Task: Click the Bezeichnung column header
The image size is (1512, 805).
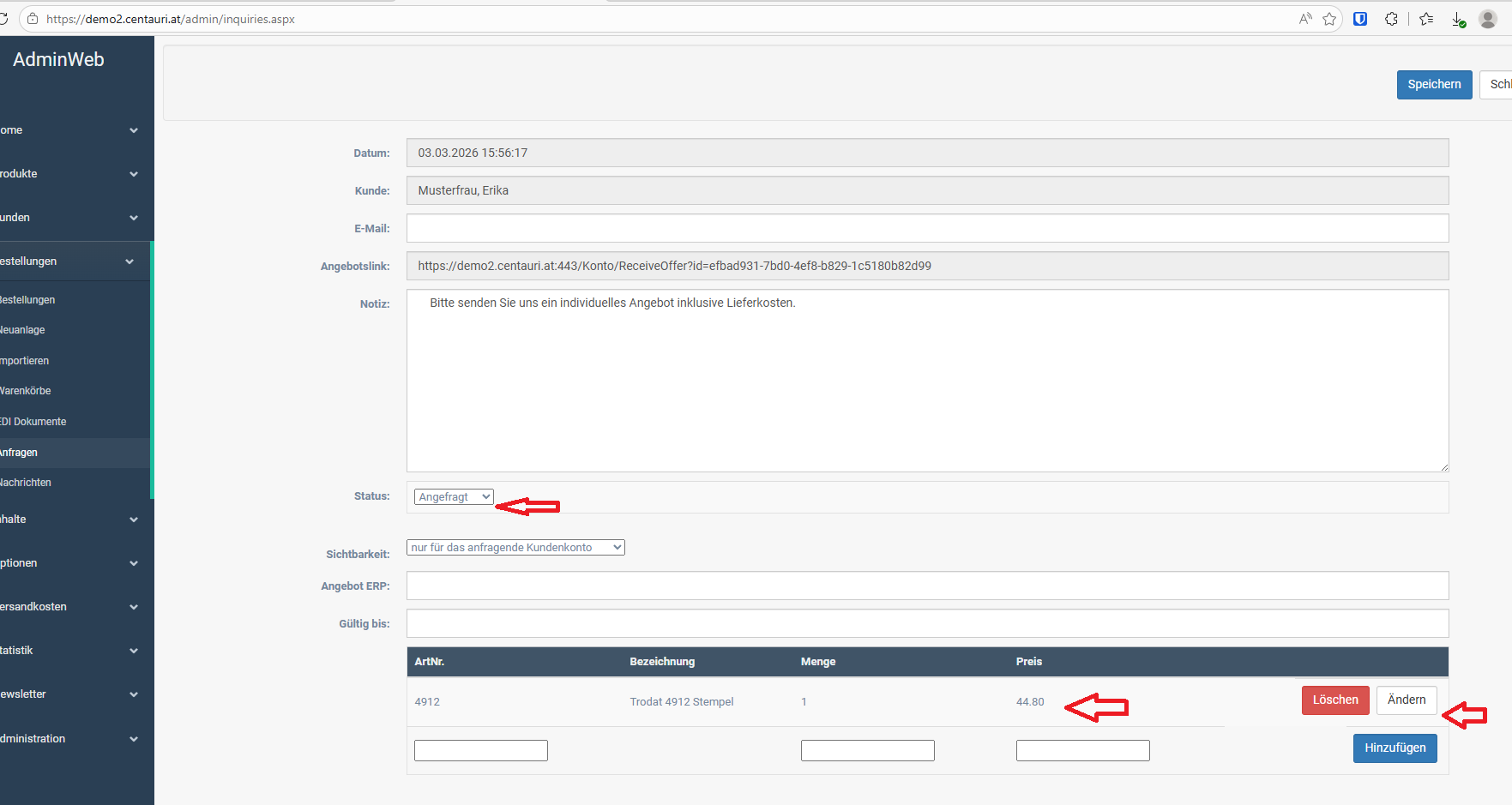Action: (x=662, y=662)
